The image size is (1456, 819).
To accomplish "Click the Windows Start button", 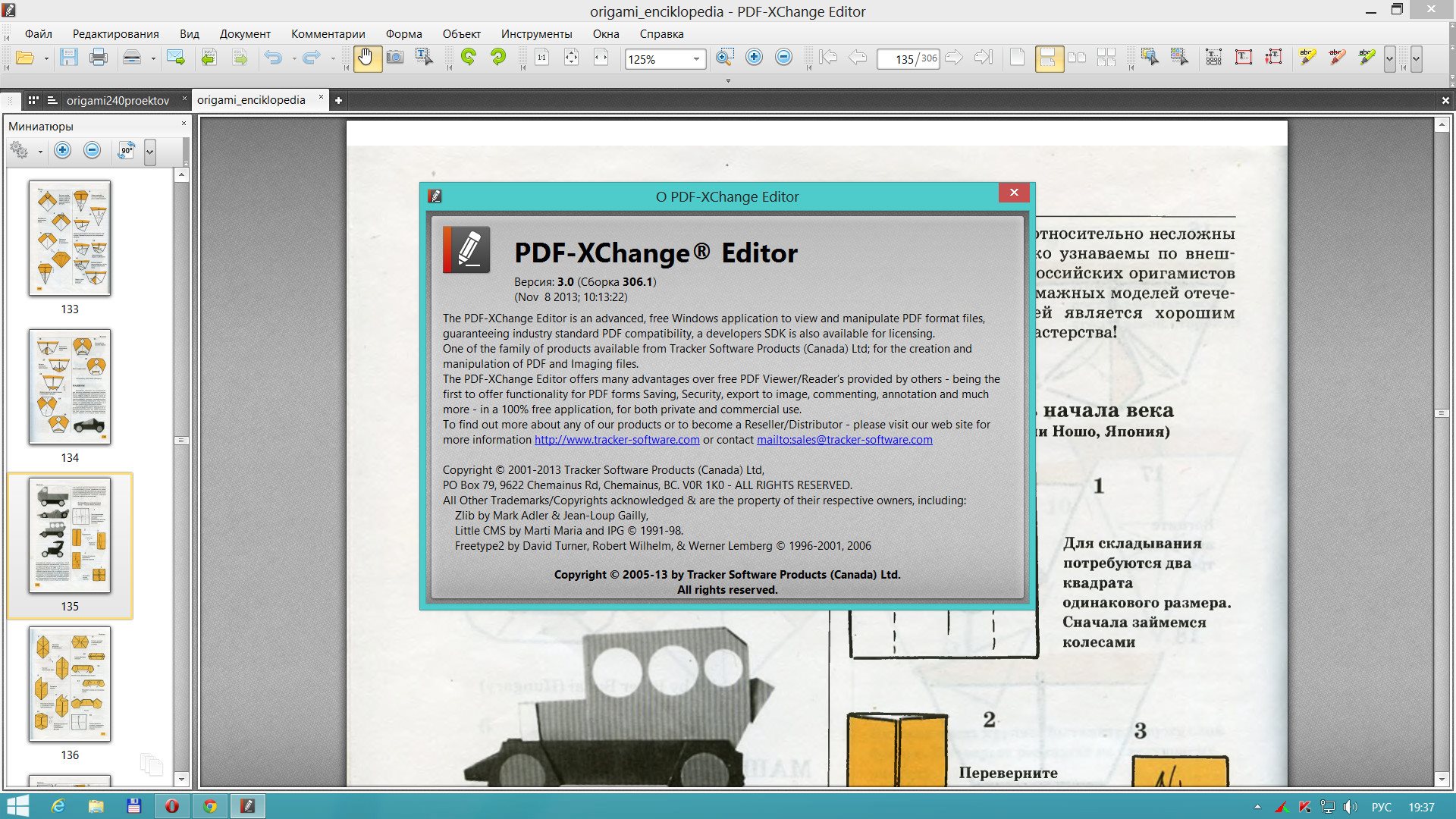I will pos(17,806).
